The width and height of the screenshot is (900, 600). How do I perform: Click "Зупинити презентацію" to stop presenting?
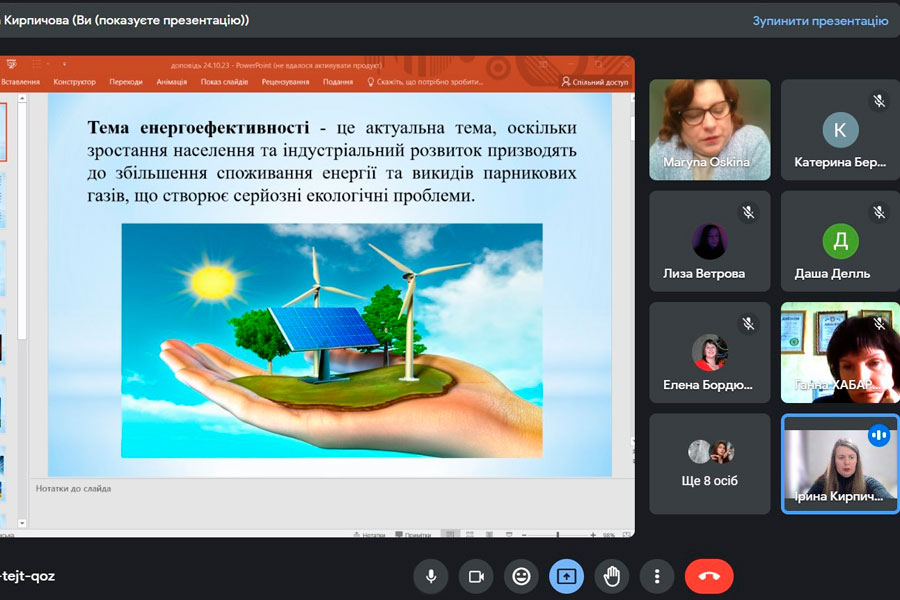click(820, 21)
